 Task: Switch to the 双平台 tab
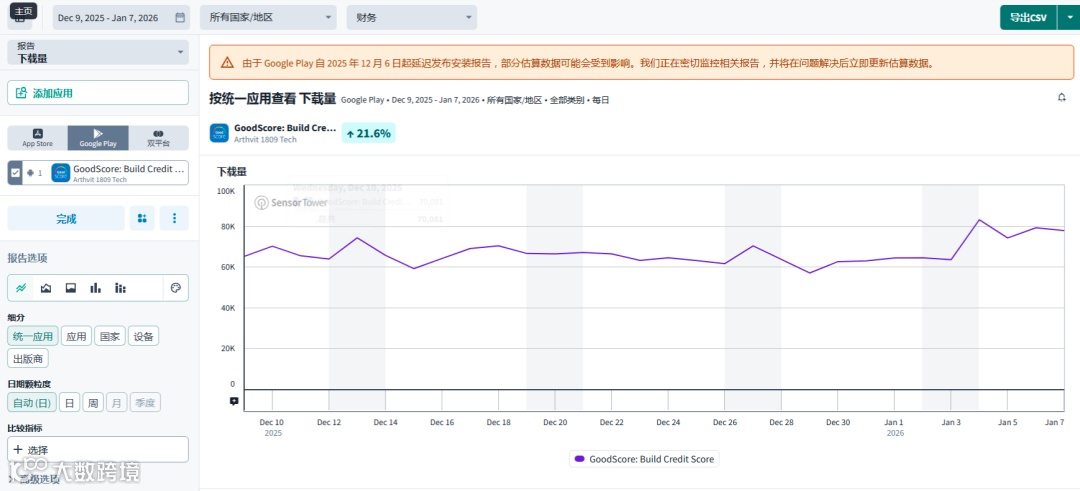coord(158,138)
